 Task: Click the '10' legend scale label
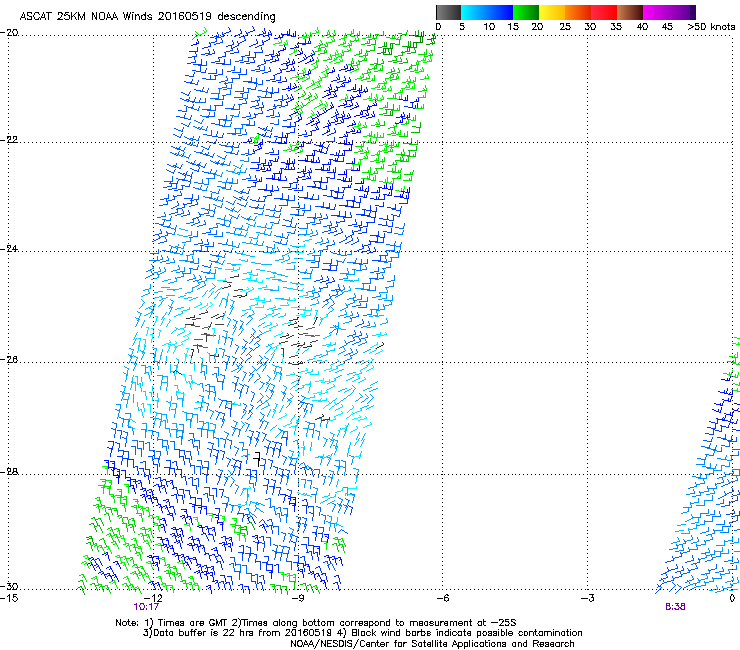[x=489, y=26]
